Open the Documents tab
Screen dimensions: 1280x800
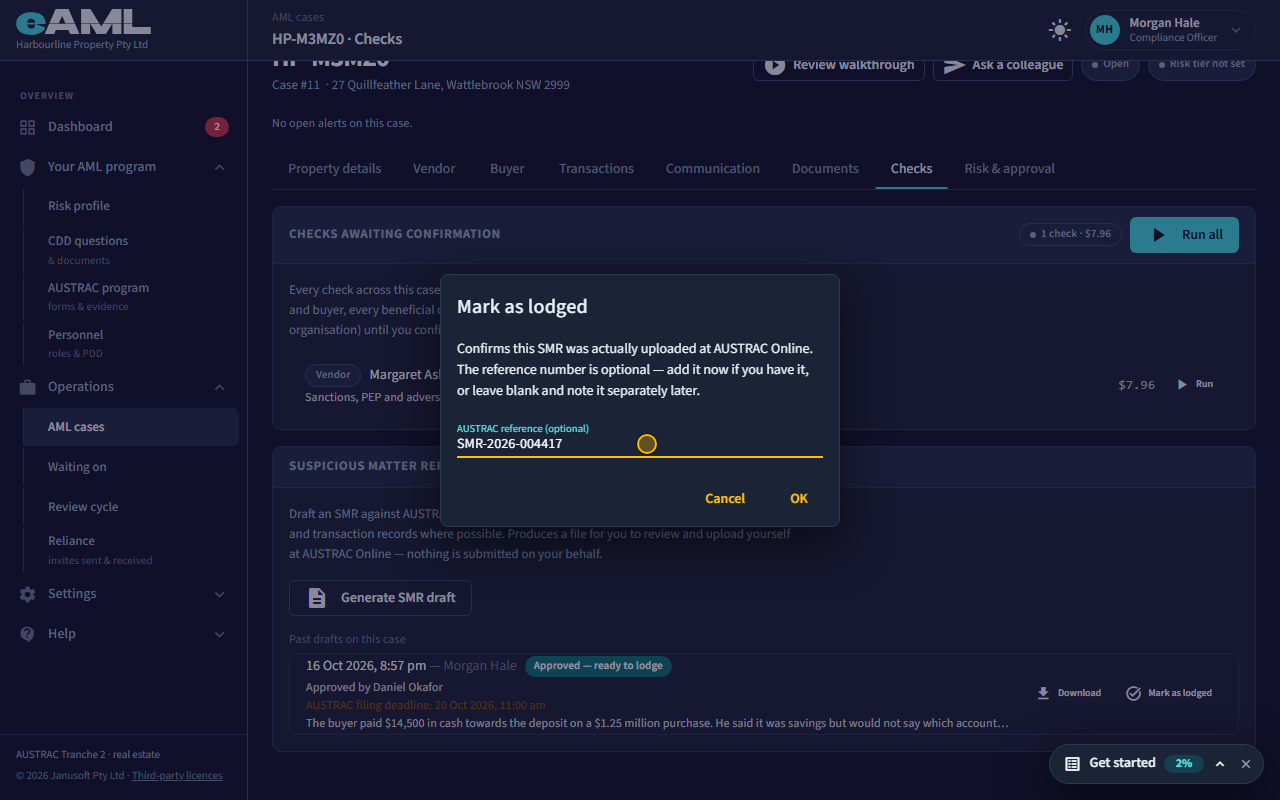coord(825,168)
